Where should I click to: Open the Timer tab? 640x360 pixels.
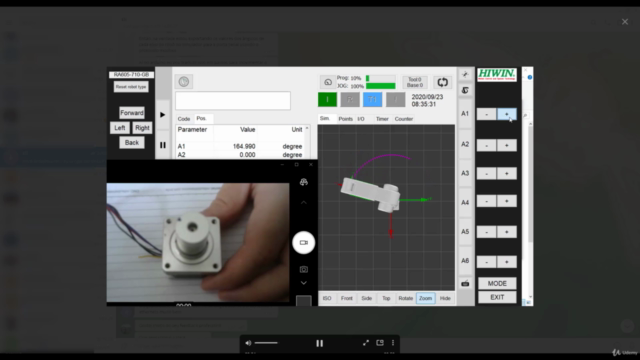[382, 119]
